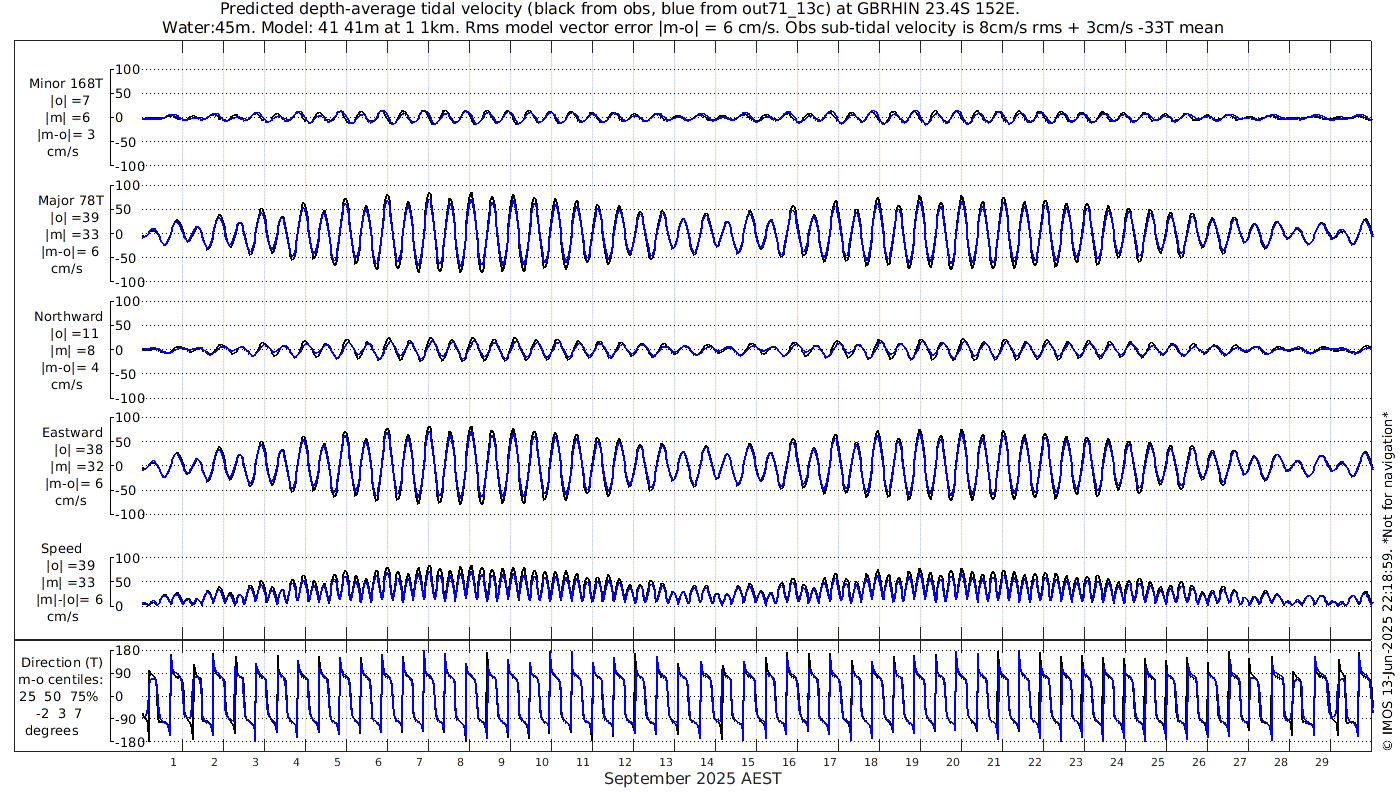Click the Minor 168T panel label
This screenshot has height=800, width=1400.
[x=66, y=83]
